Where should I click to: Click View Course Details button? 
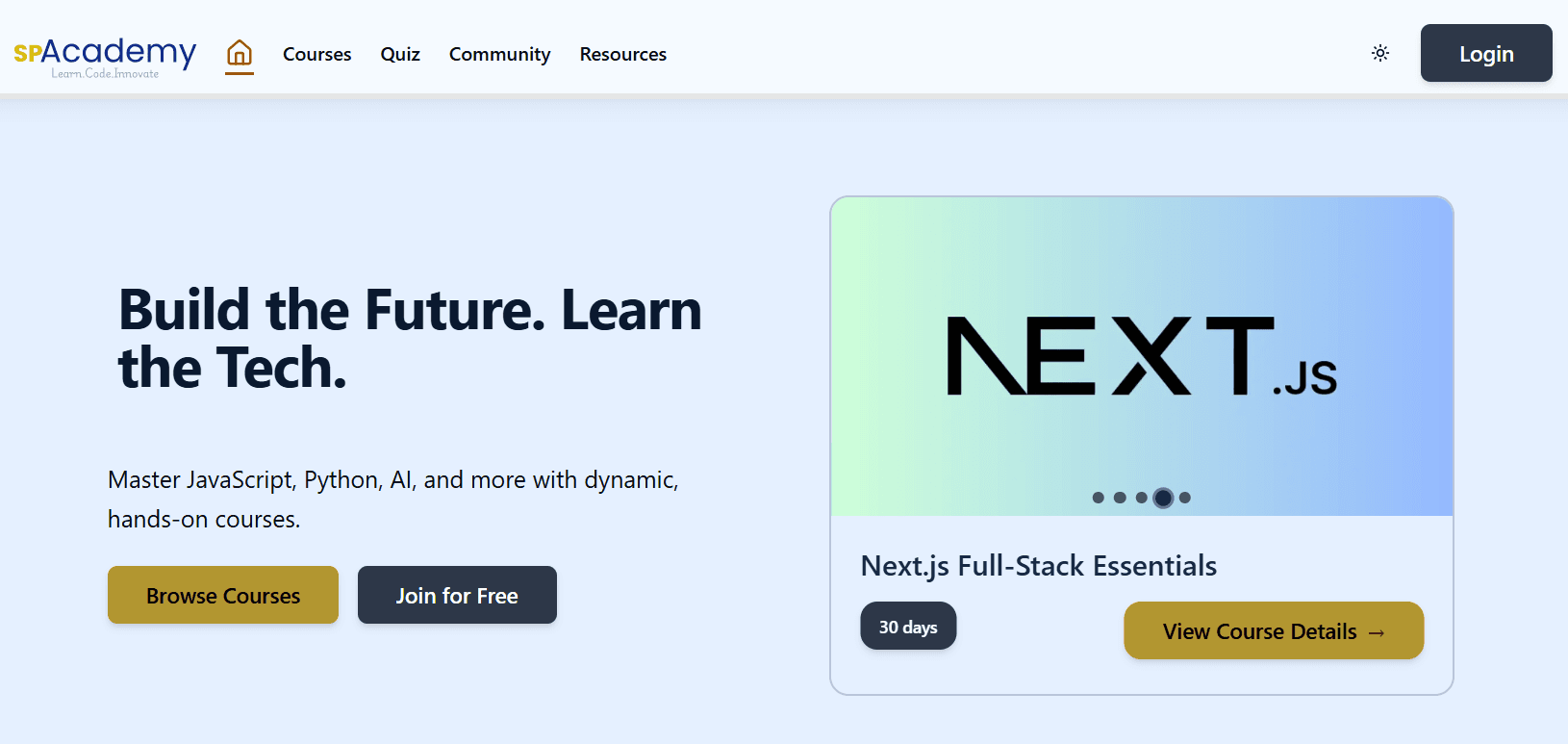(x=1274, y=630)
